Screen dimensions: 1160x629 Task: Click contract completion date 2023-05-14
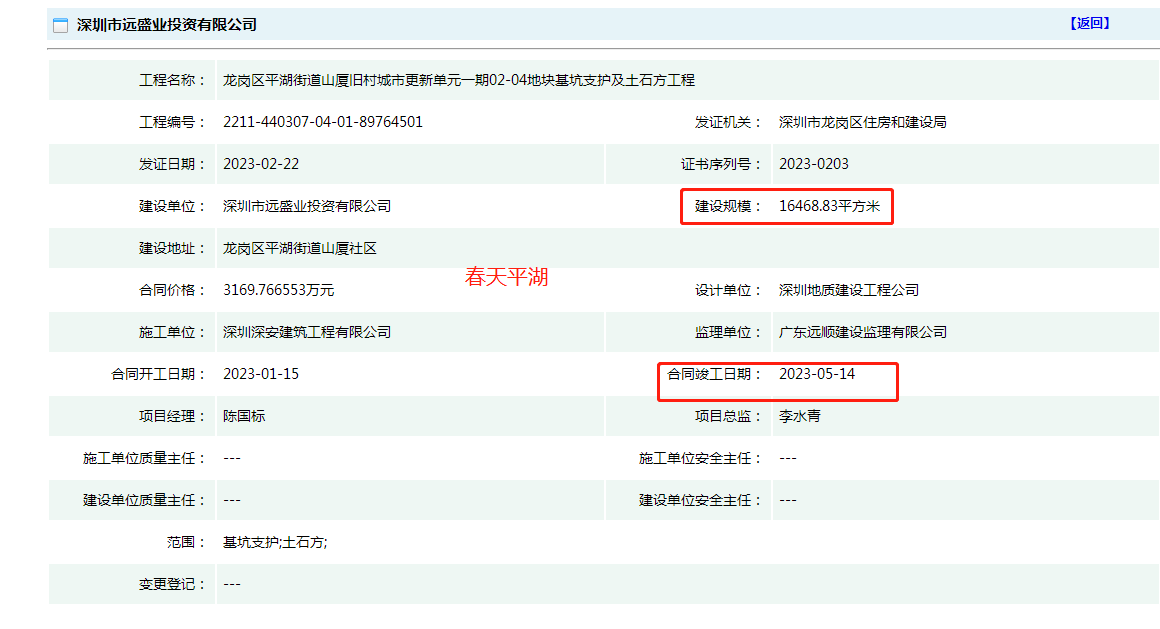pos(817,374)
